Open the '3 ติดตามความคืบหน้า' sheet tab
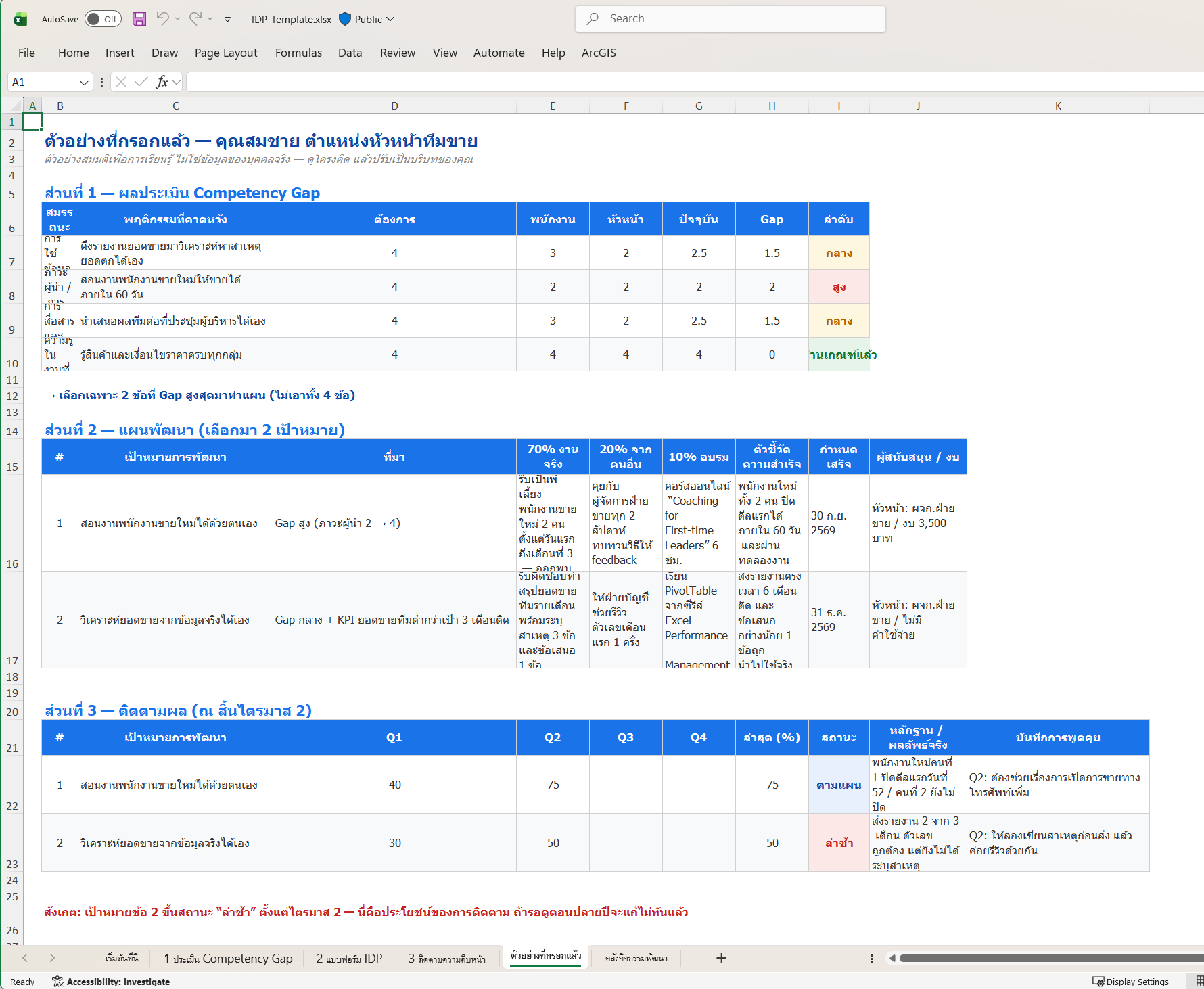This screenshot has width=1204, height=989. 447,958
